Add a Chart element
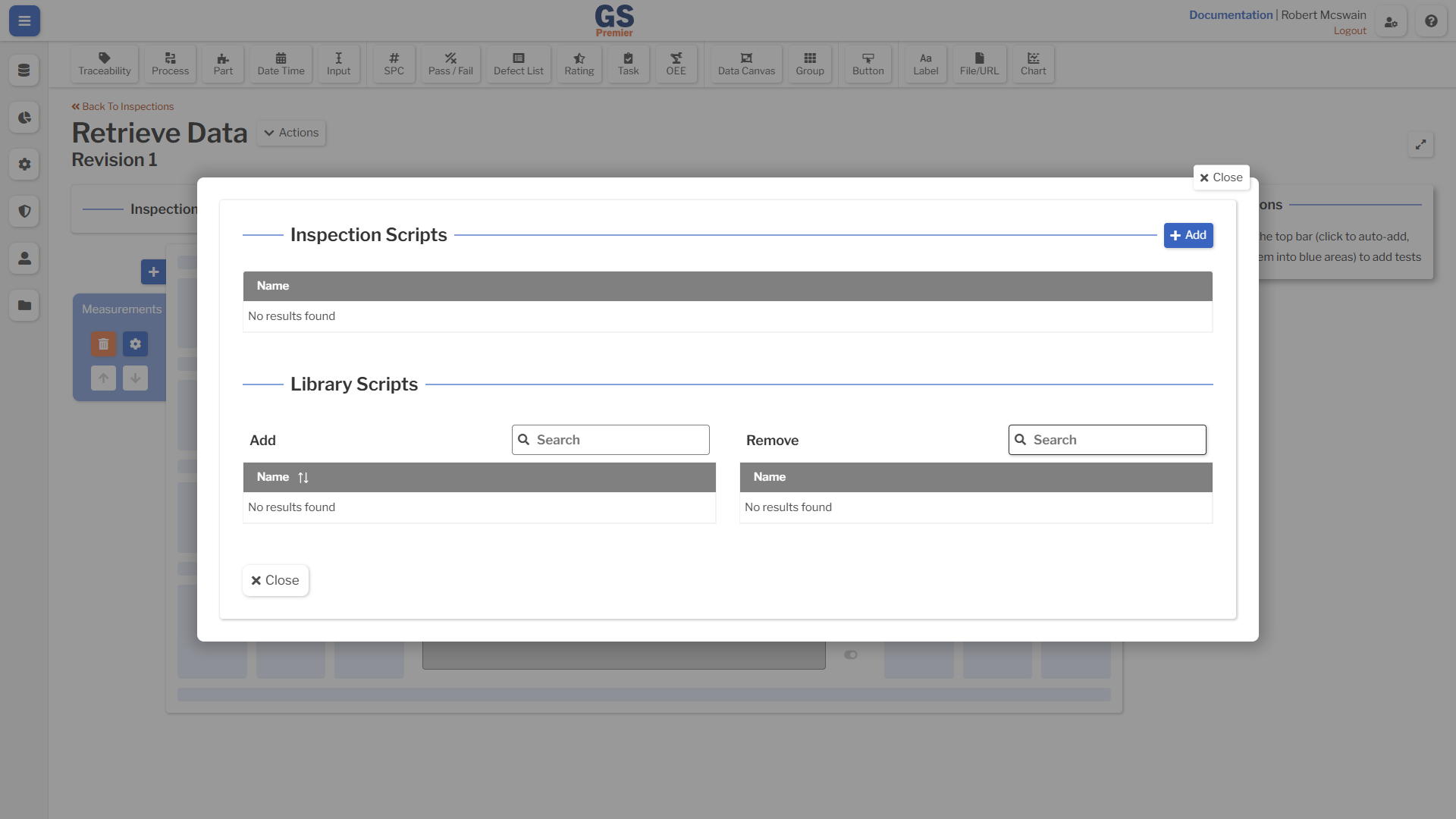The width and height of the screenshot is (1456, 819). point(1034,64)
